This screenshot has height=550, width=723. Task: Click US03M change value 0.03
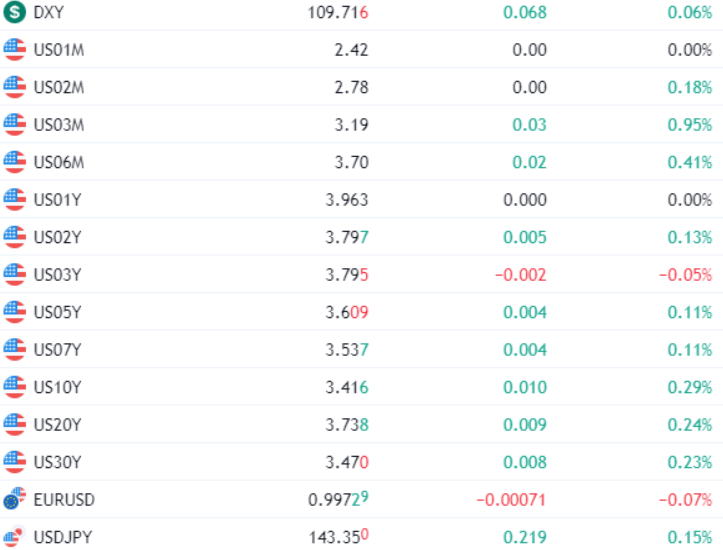click(x=529, y=125)
